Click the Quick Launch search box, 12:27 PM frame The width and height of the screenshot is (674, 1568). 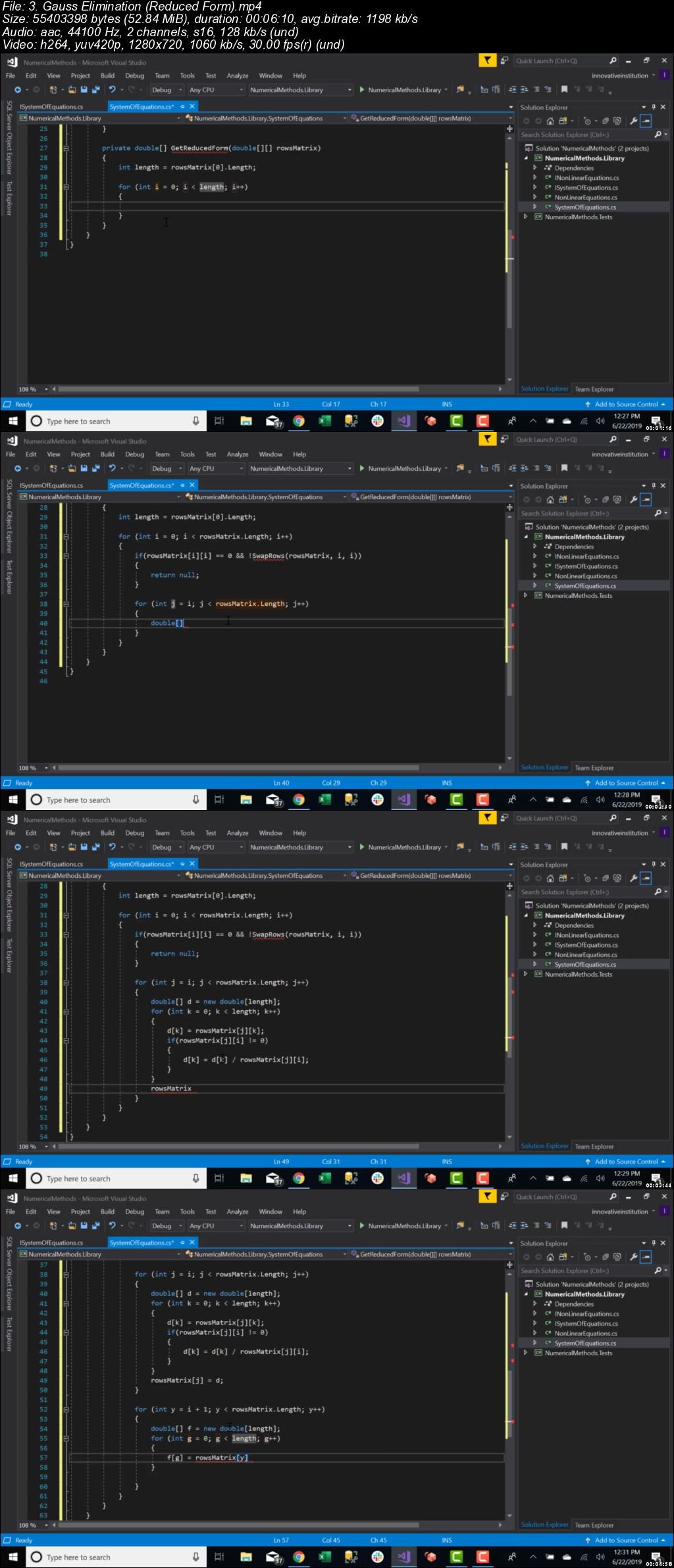click(566, 61)
